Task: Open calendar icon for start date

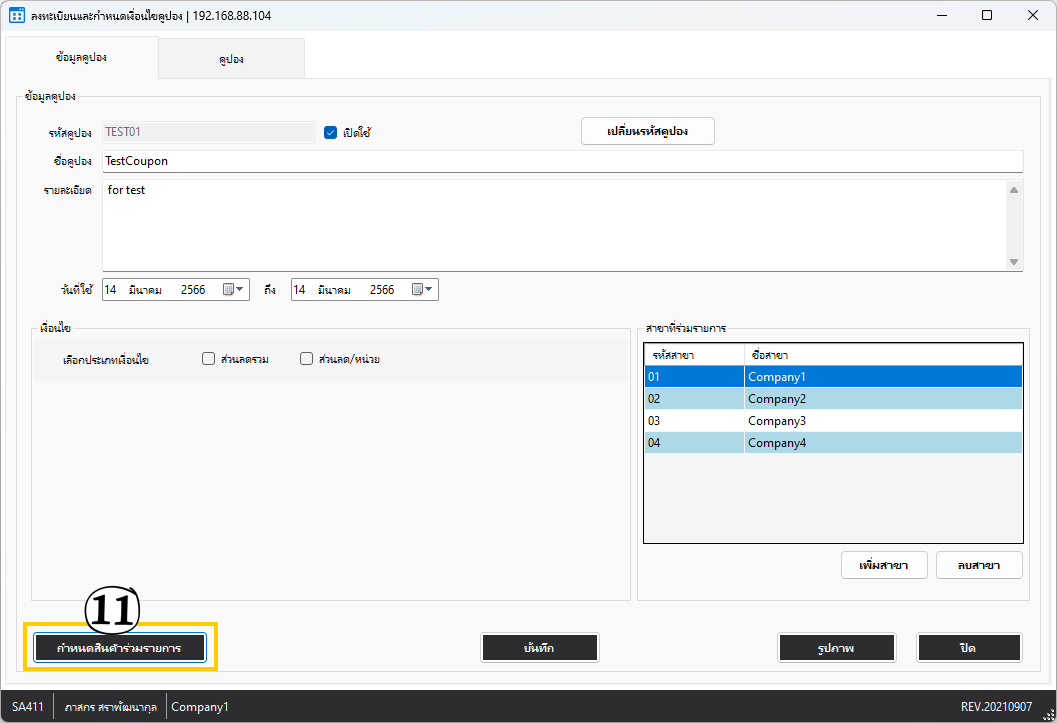Action: click(227, 290)
